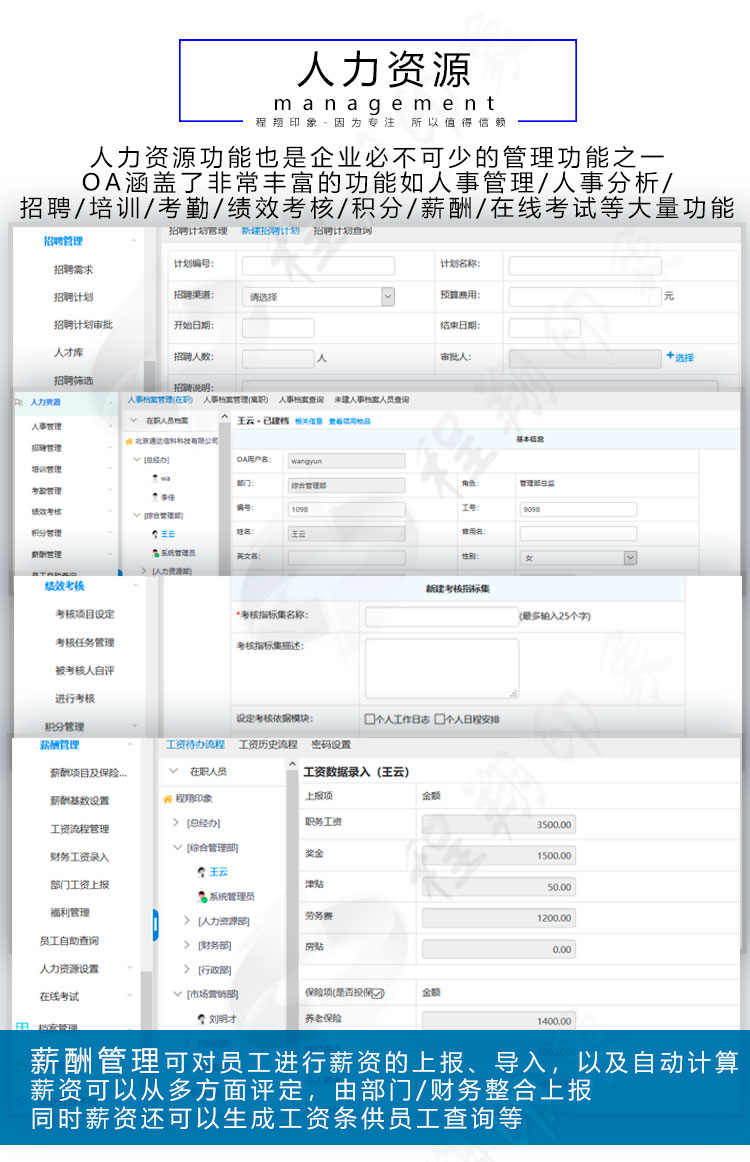Screen dimensions: 750x1162
Task: Click the 相关信息 link
Action: click(308, 421)
